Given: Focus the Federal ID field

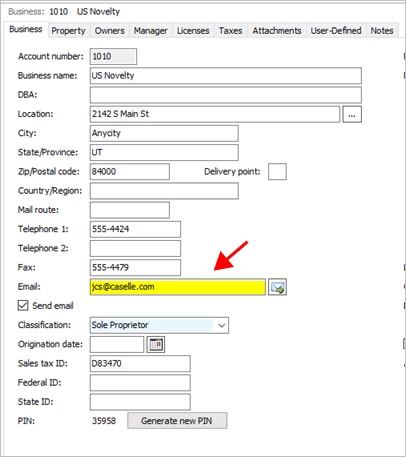Looking at the screenshot, I should [x=140, y=383].
